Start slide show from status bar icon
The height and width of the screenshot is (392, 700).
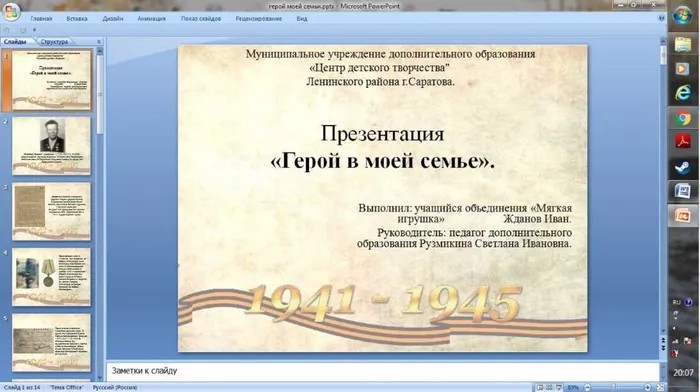pos(558,388)
